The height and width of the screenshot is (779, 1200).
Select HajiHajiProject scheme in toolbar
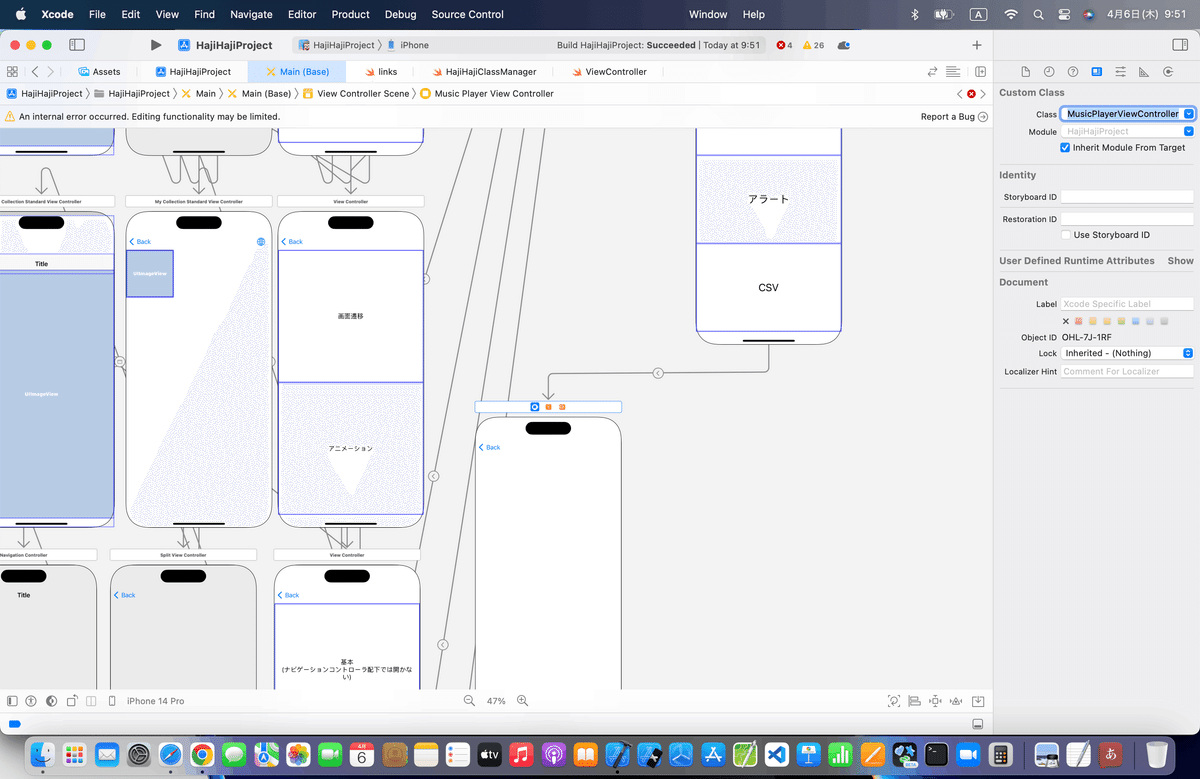337,45
